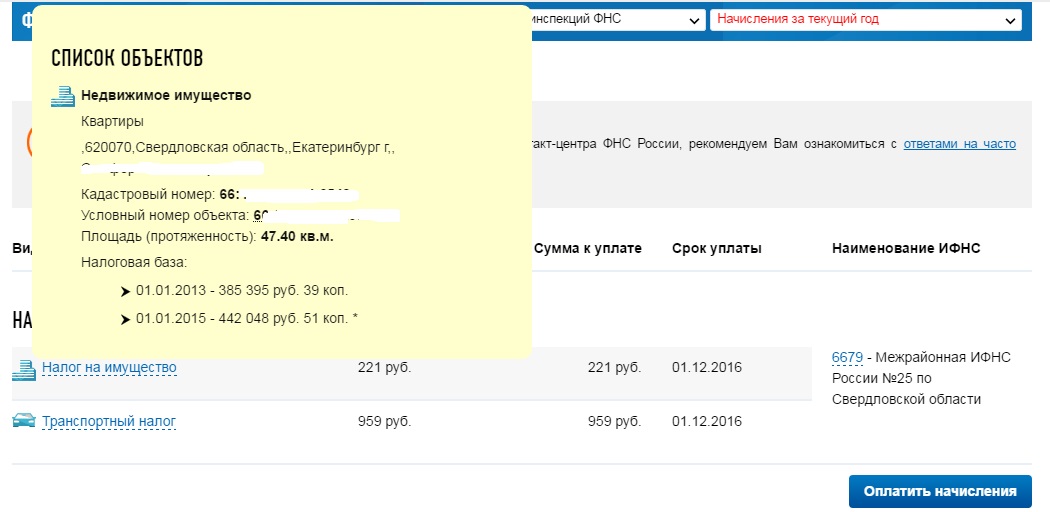Click 'Межрайонная ИФНС России №25' text
1050x512 pixels.
[921, 368]
